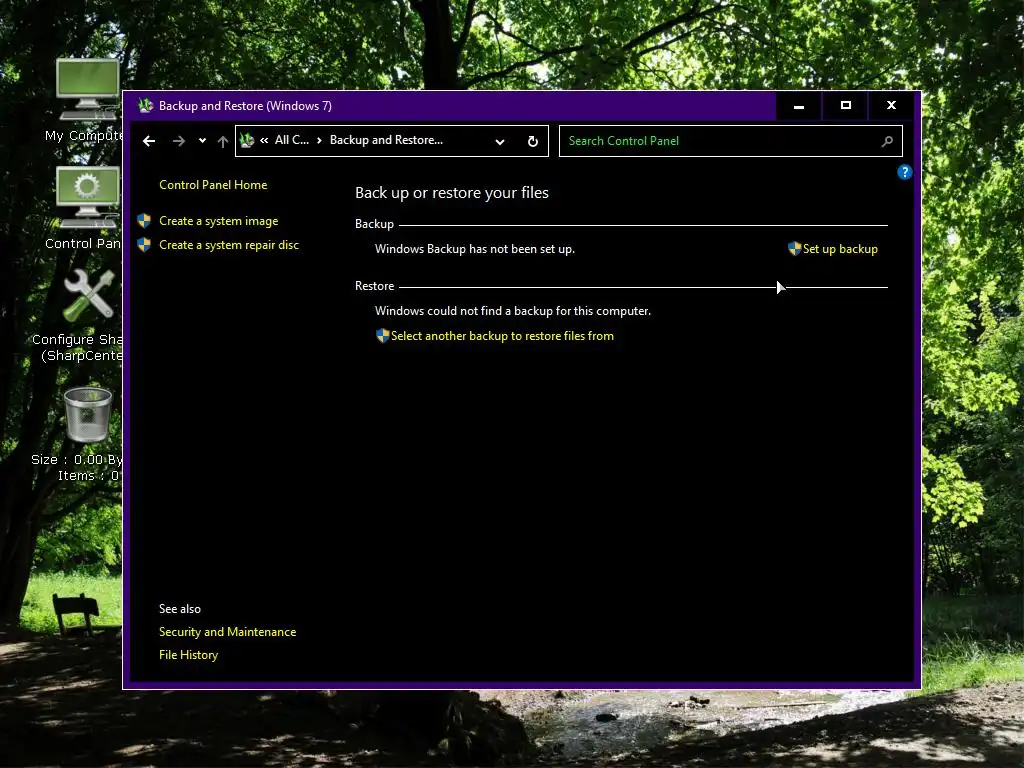The width and height of the screenshot is (1024, 768).
Task: Click shield icon next to Set up backup
Action: [794, 249]
